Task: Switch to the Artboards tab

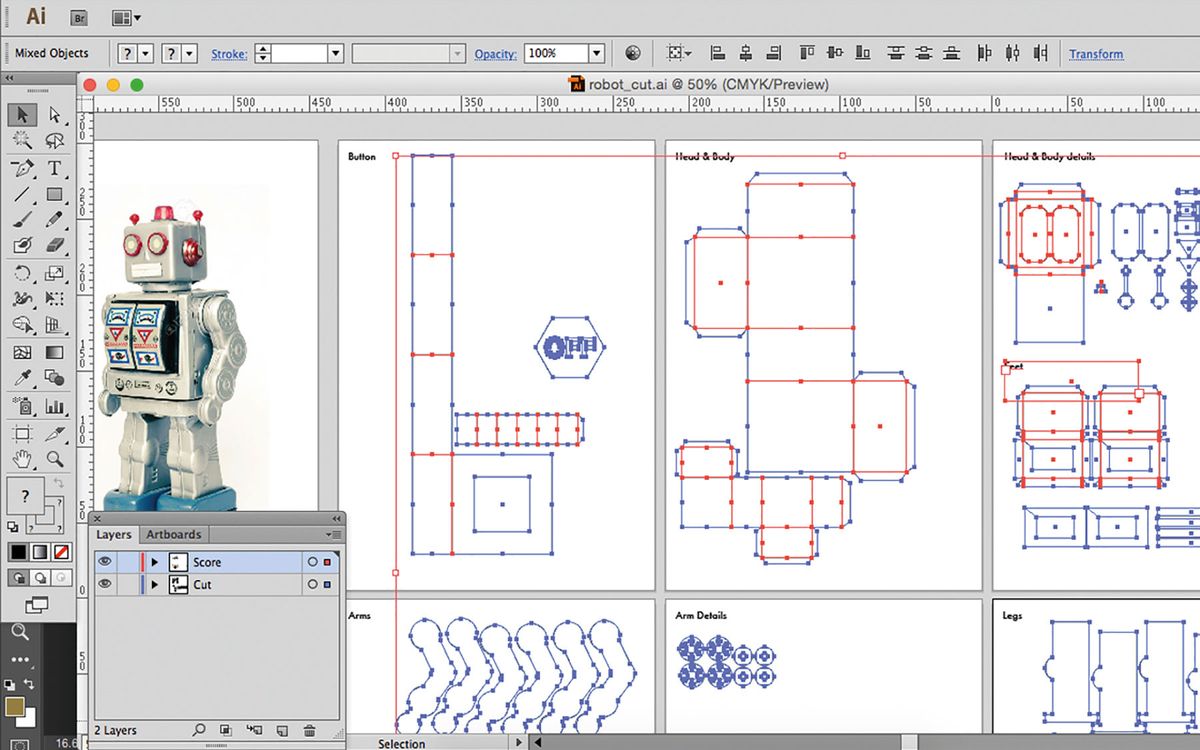Action: tap(173, 534)
